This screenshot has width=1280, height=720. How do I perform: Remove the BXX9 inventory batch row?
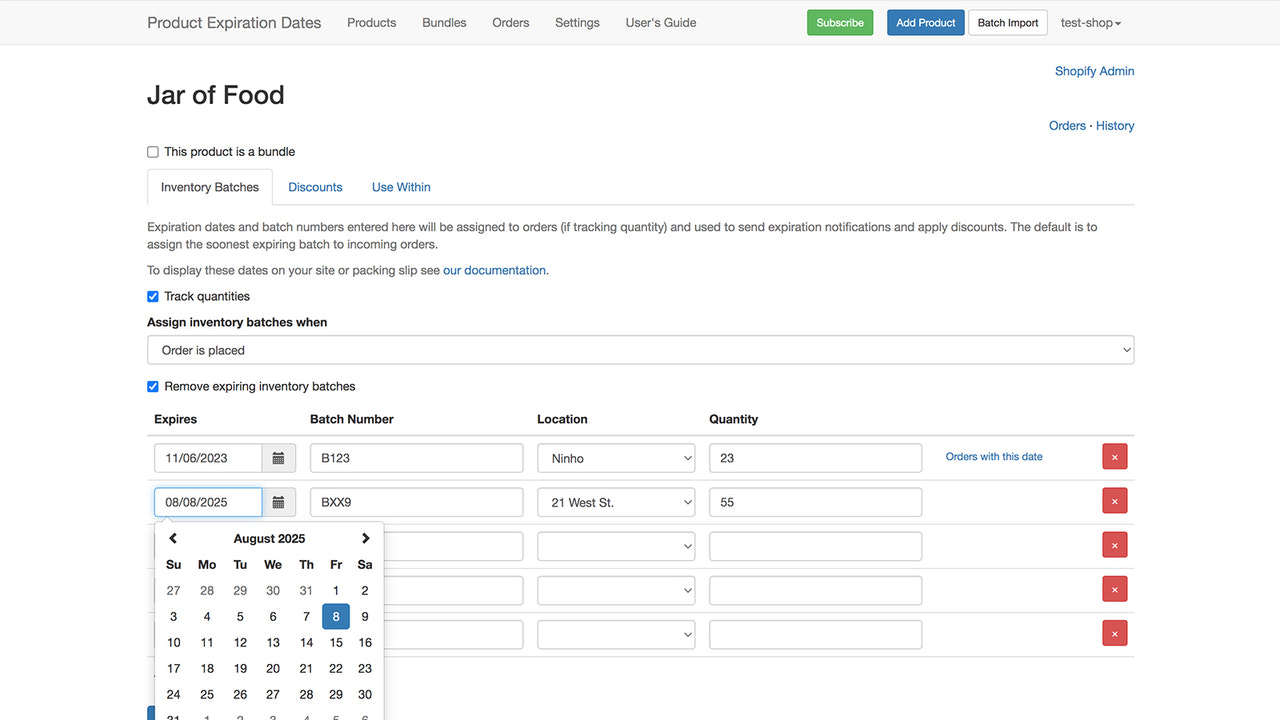pos(1114,500)
